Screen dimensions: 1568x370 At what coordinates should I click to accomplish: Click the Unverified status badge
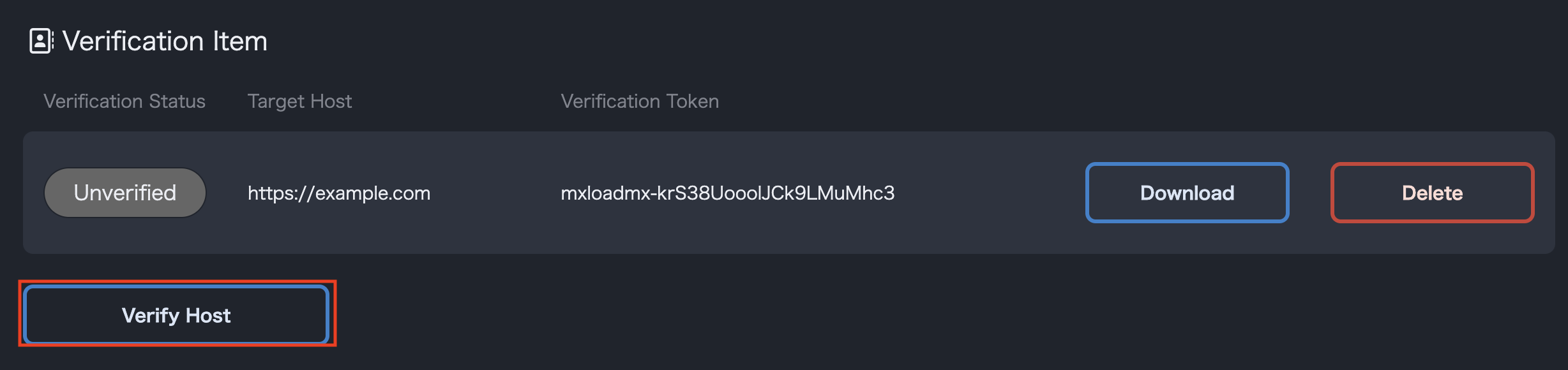(125, 193)
